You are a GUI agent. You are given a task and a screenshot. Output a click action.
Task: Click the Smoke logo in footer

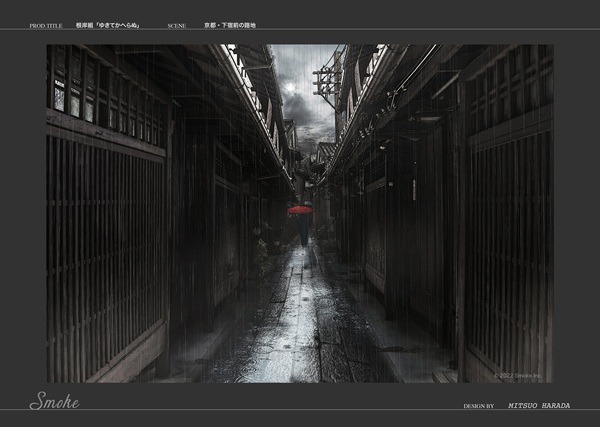[x=54, y=402]
